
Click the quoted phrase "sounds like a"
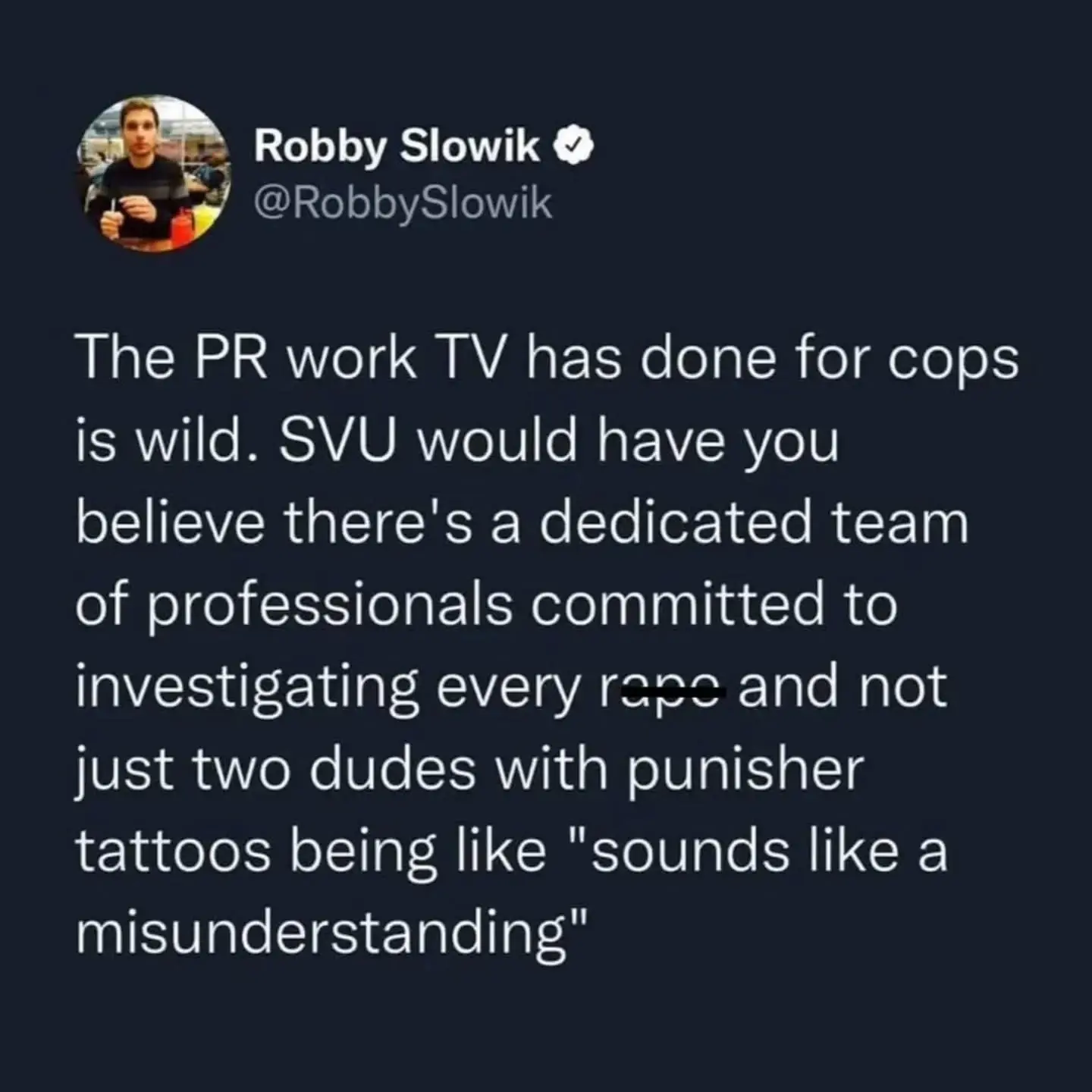pos(762,852)
